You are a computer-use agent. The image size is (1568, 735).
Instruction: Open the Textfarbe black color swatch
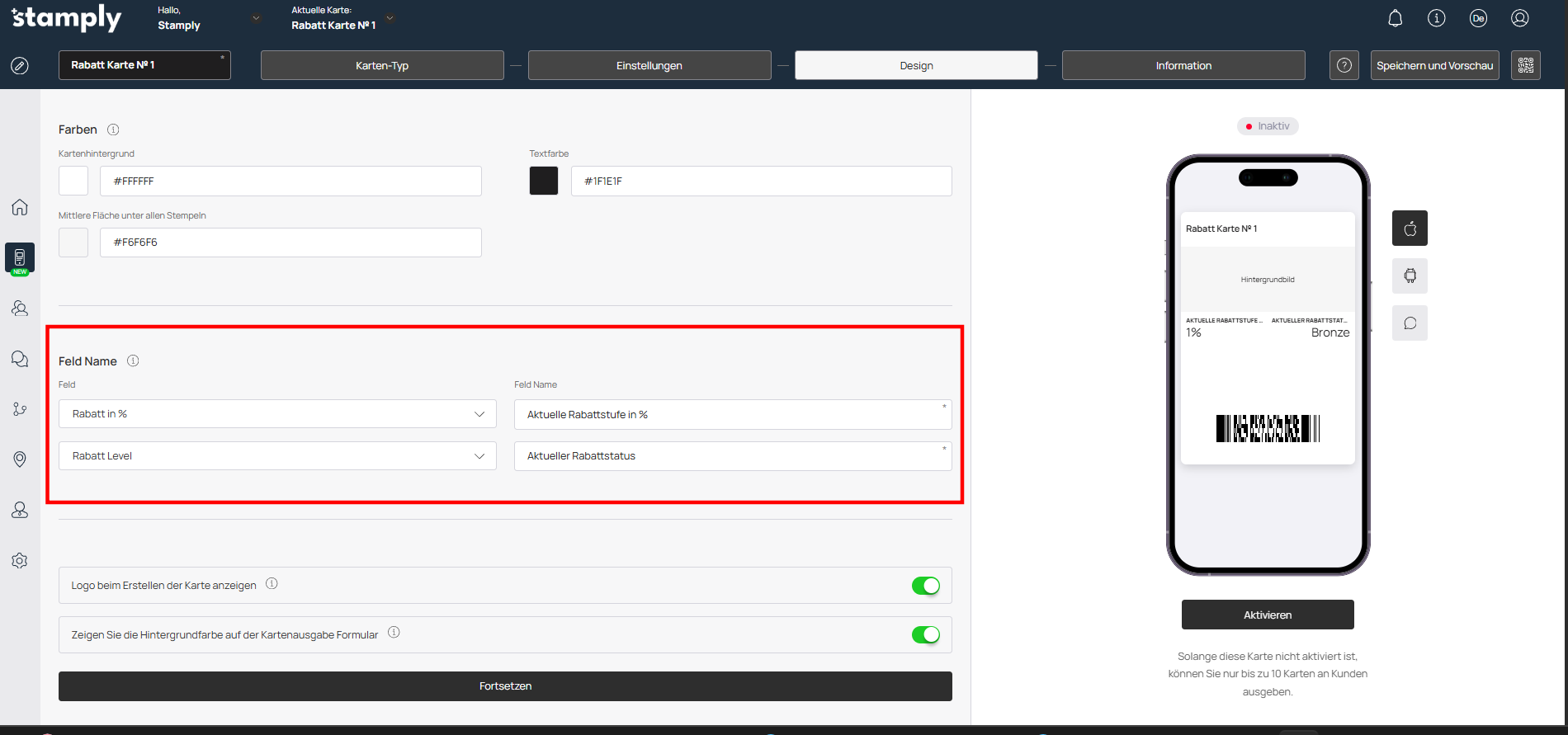543,181
